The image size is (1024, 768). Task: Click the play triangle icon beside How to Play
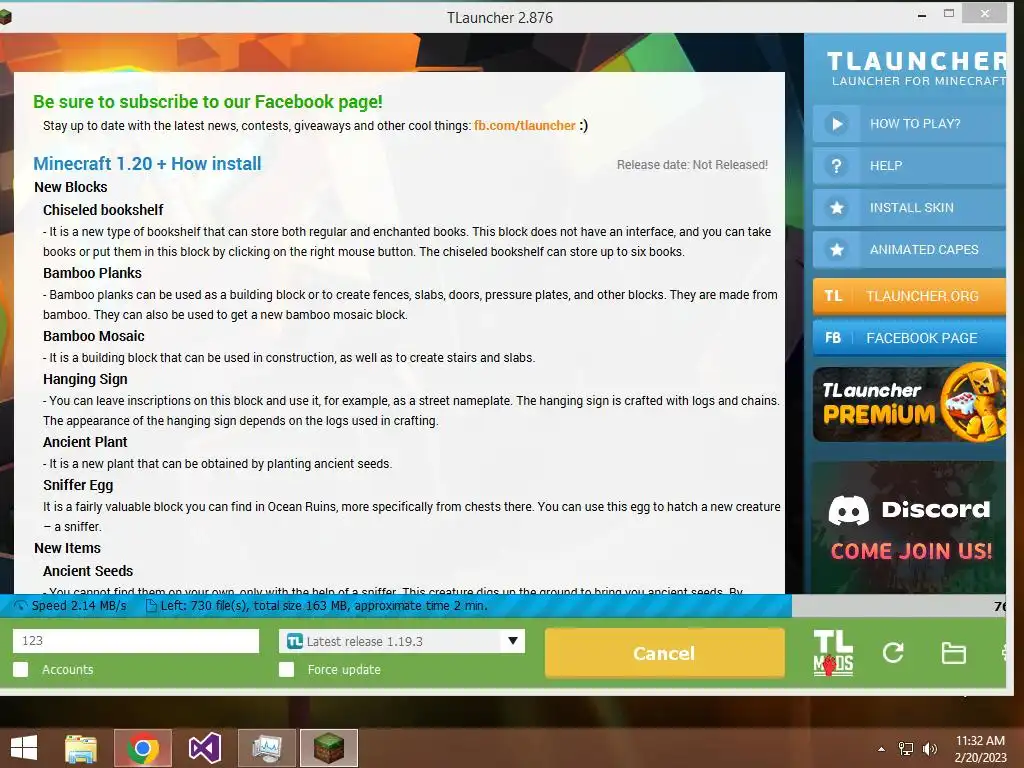(837, 123)
